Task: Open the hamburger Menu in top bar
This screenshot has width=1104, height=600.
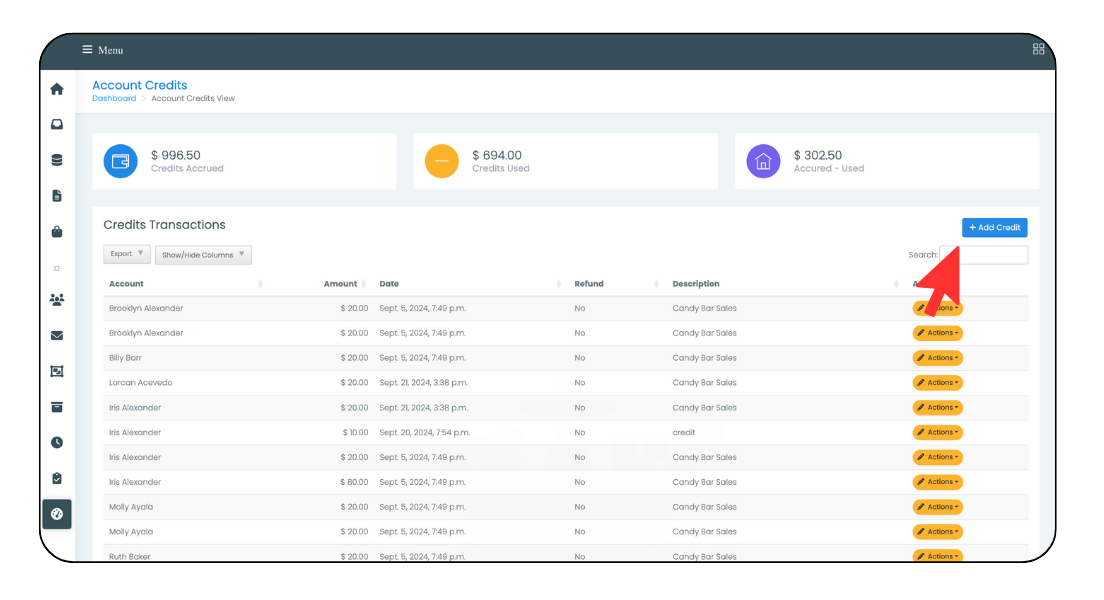Action: click(x=102, y=50)
